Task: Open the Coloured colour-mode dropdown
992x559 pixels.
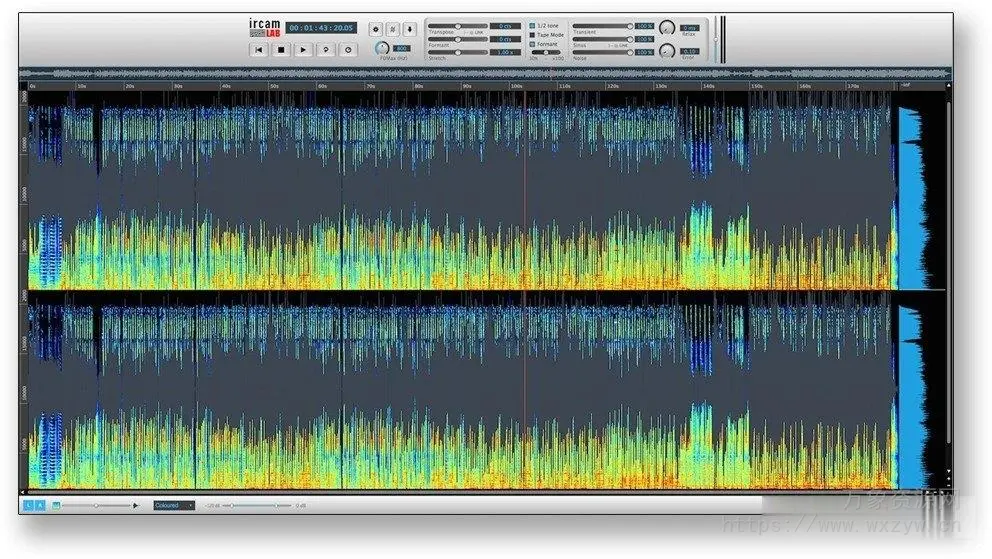Action: click(x=173, y=505)
